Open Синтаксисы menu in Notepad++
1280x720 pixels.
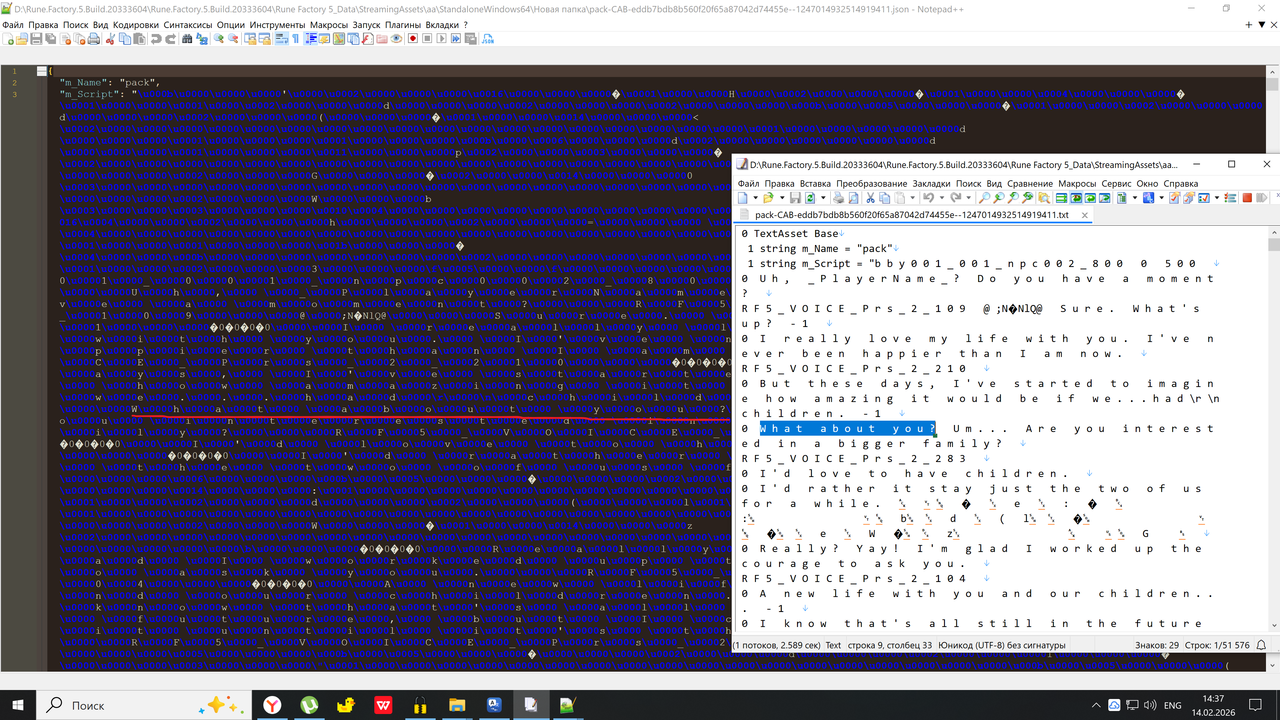point(186,24)
